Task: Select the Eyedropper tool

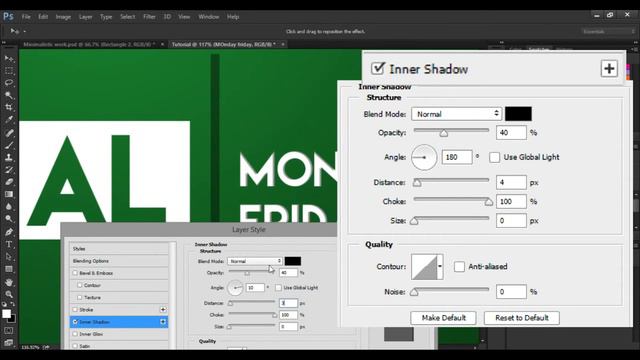Action: coord(9,120)
